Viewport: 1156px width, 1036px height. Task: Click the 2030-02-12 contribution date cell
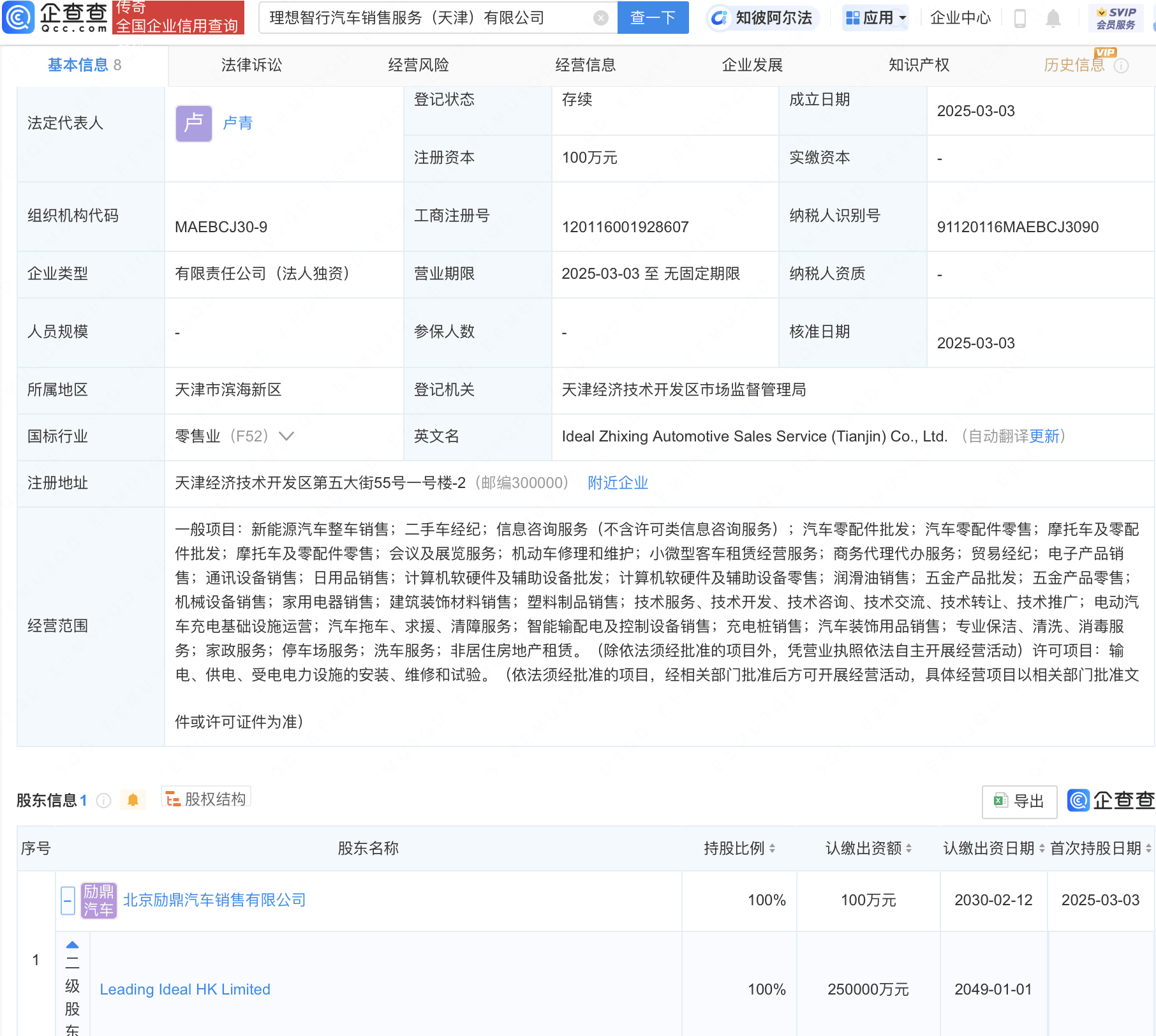click(993, 900)
